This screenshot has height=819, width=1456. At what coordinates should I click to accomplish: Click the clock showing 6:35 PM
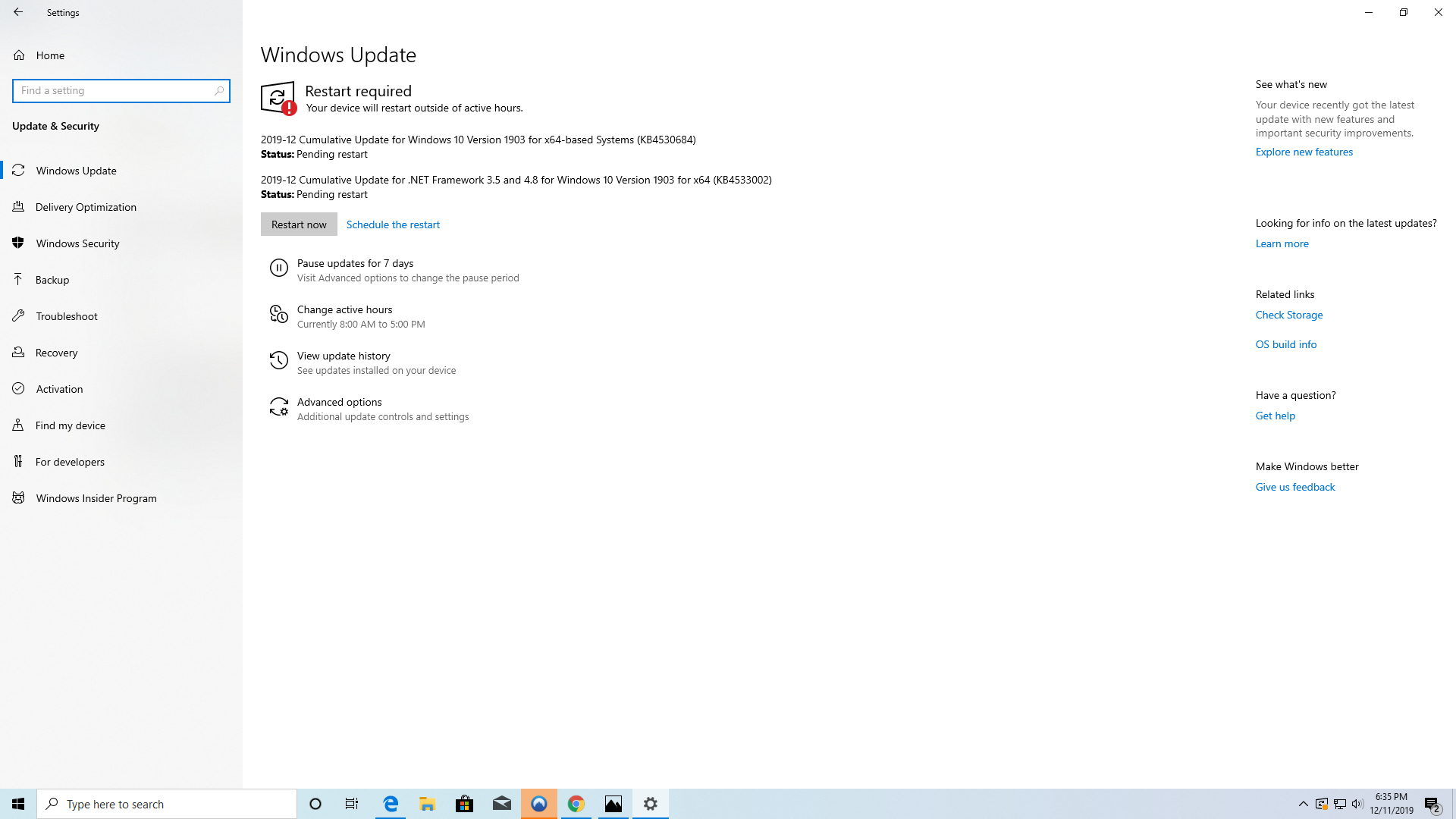(x=1392, y=804)
